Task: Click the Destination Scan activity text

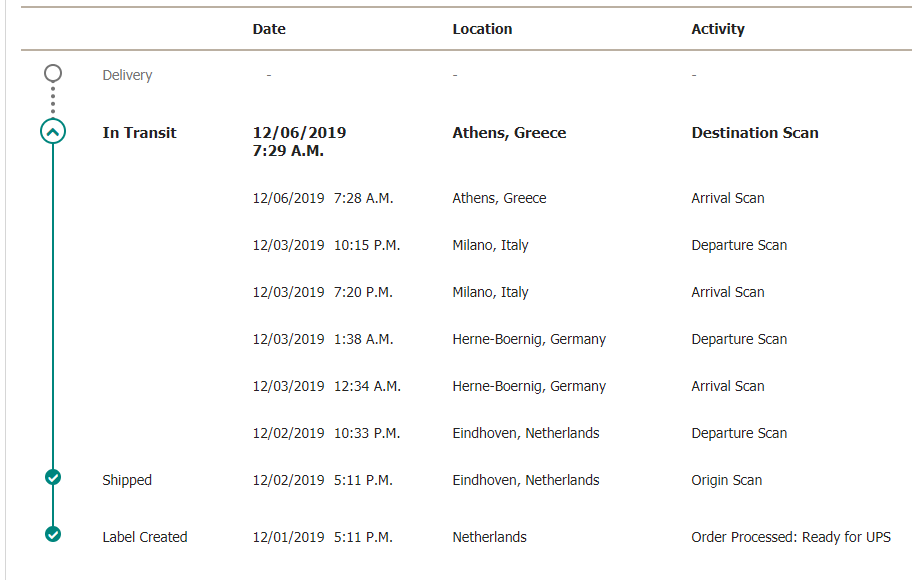Action: (755, 133)
